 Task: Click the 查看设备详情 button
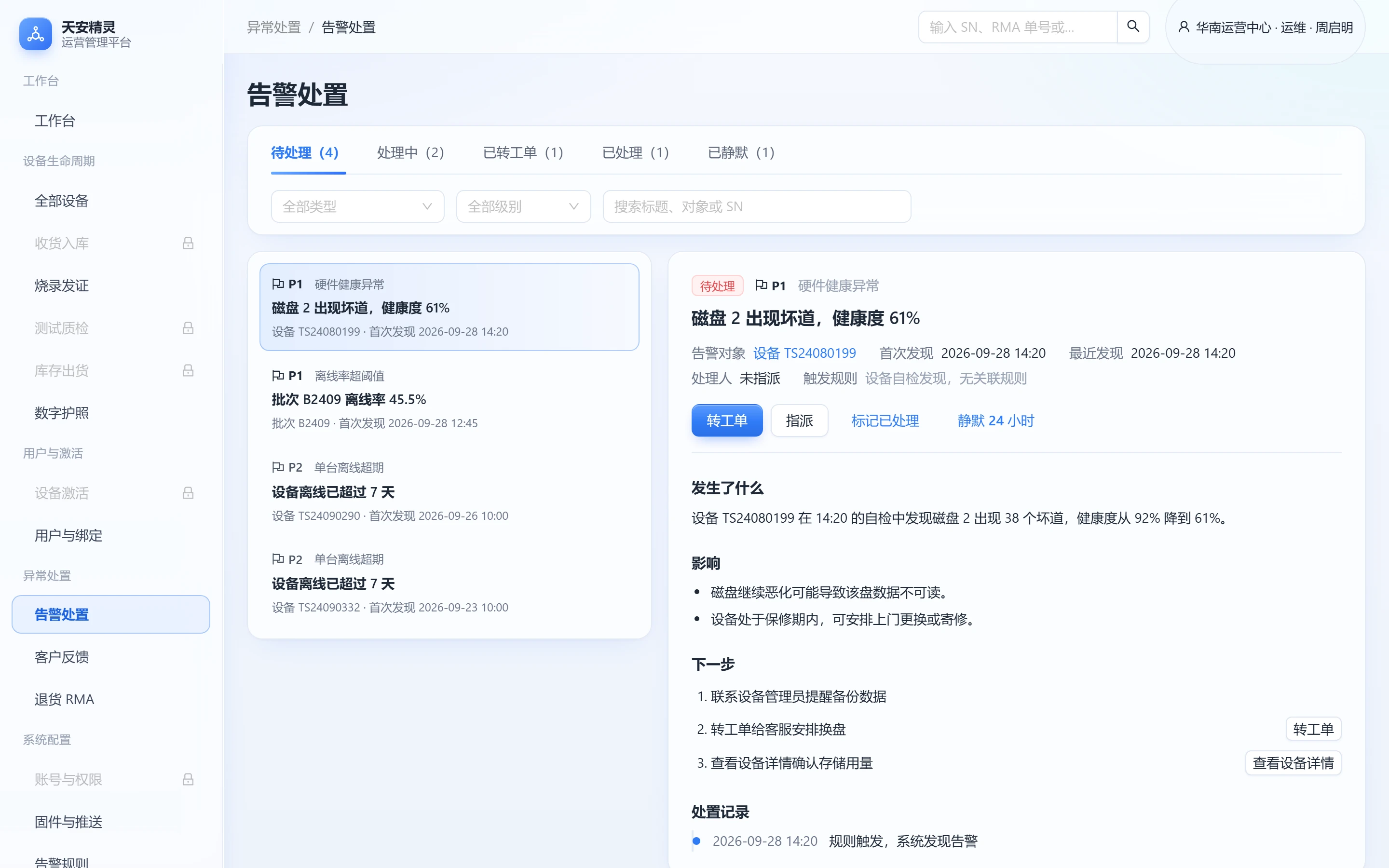1293,763
